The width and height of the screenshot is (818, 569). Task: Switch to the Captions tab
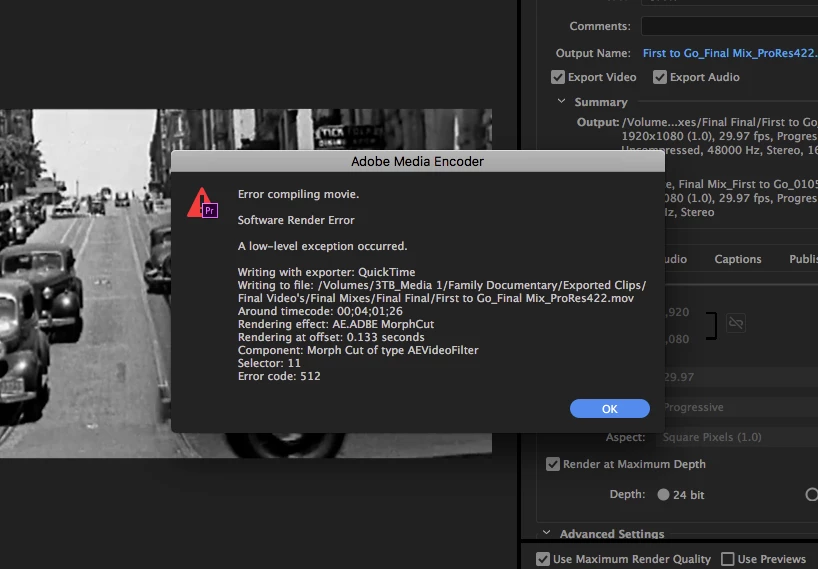click(x=738, y=259)
